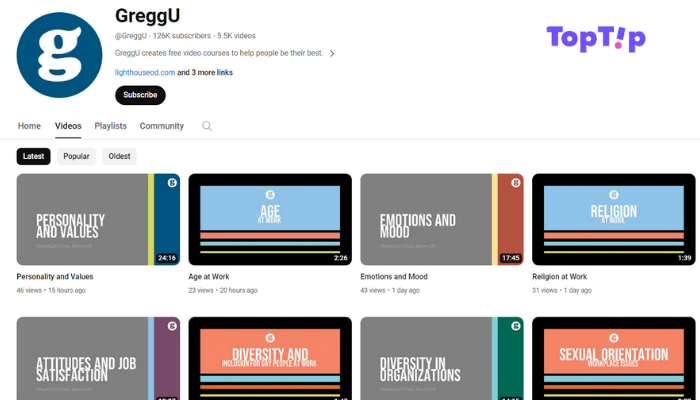Sort videos by Oldest

click(x=119, y=156)
